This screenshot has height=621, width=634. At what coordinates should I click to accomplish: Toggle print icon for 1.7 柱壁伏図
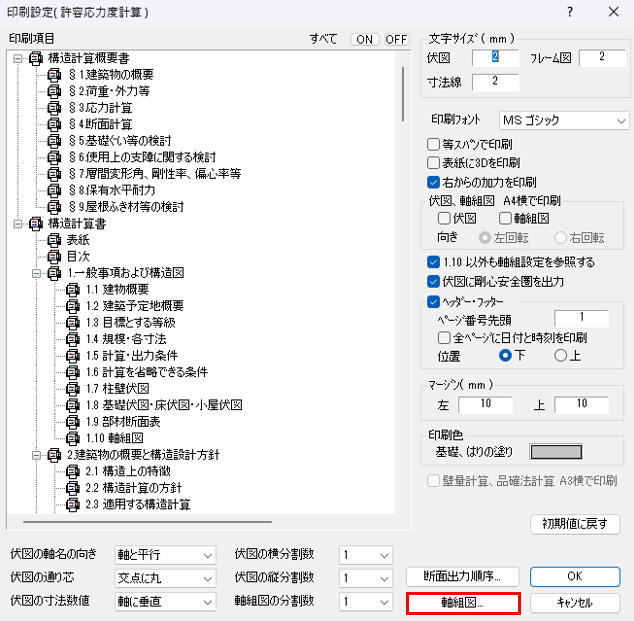[x=73, y=389]
